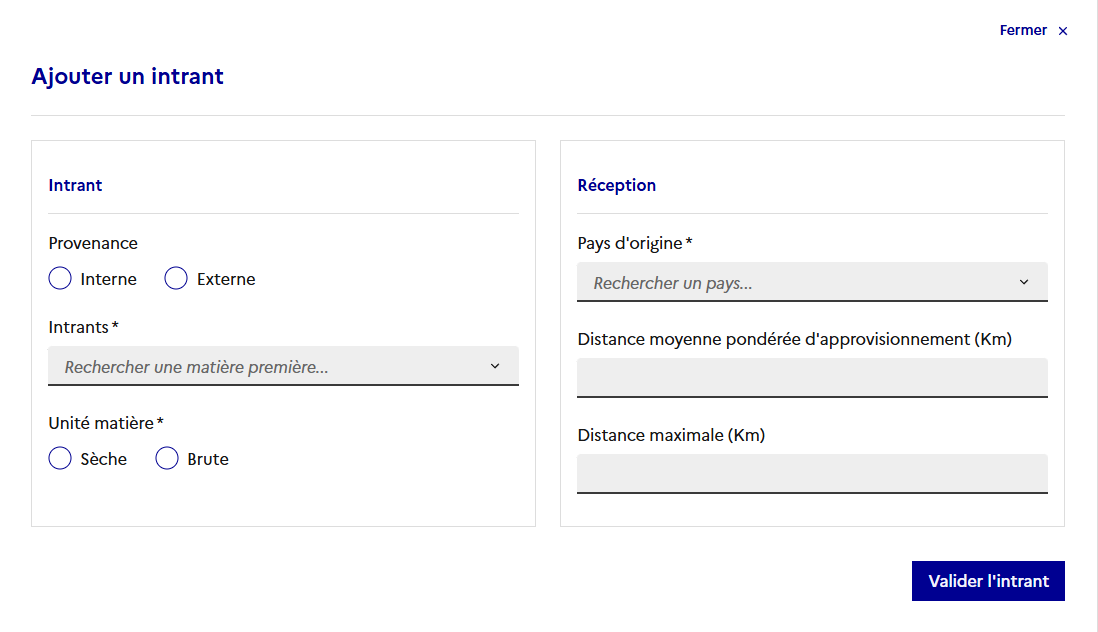
Task: Click the Intrant section heading
Action: click(x=75, y=185)
